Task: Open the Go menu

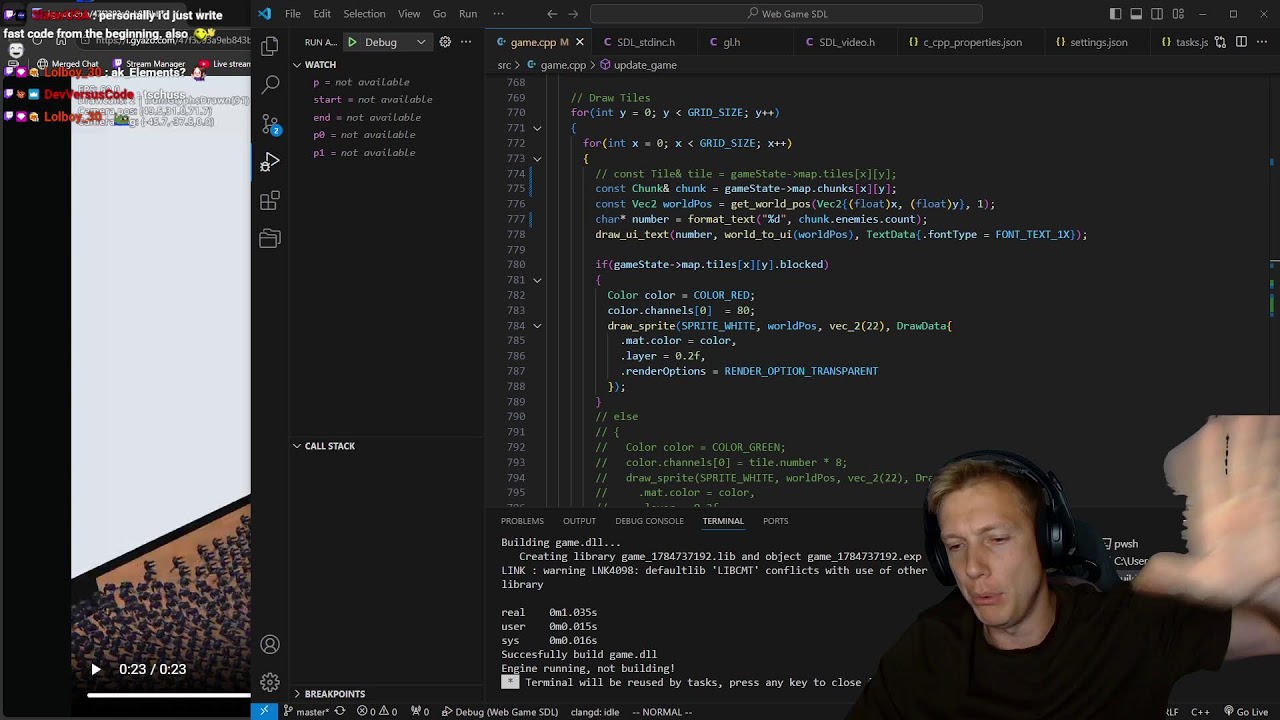Action: pos(439,14)
